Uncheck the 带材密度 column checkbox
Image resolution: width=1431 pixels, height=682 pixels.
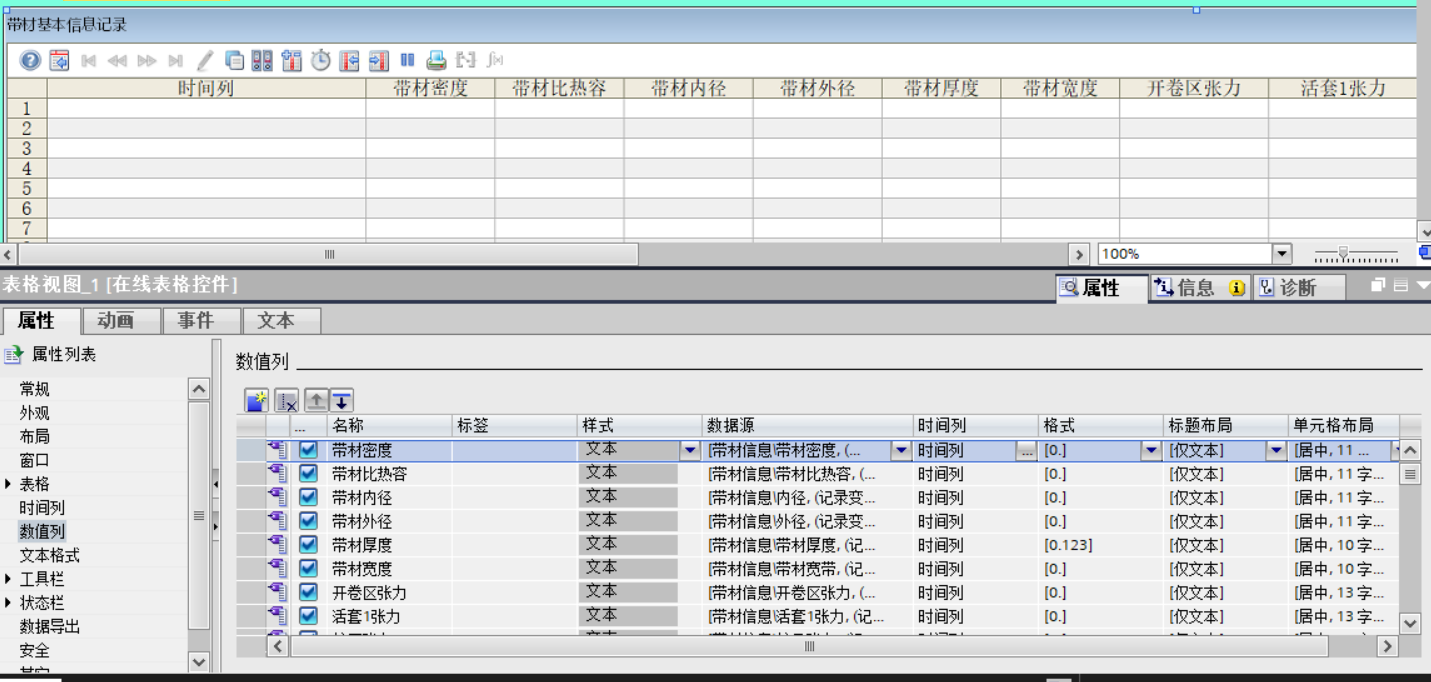[308, 450]
